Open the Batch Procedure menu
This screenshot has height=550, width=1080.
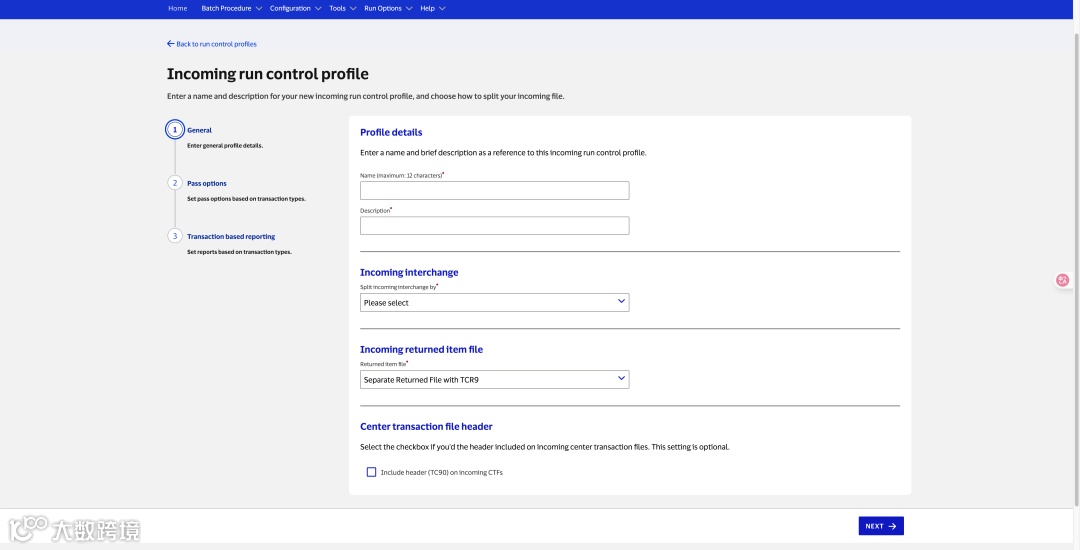tap(231, 8)
